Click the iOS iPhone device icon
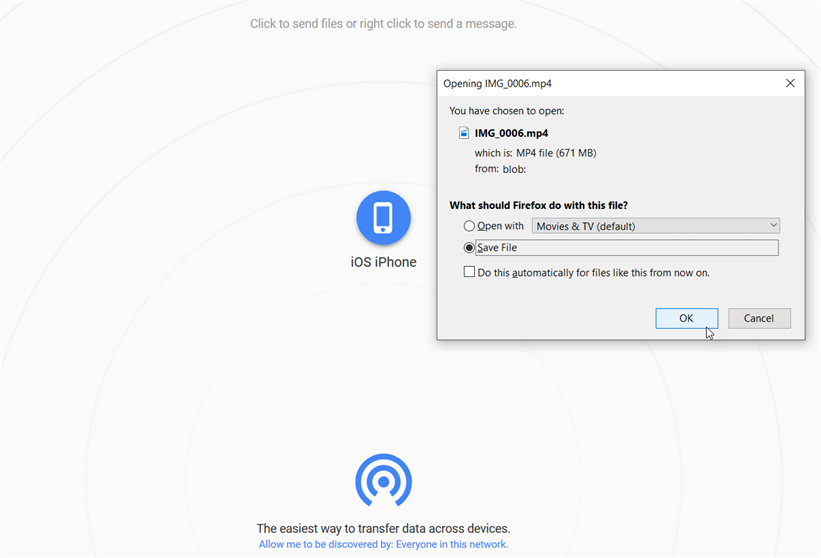Viewport: 821px width, 558px height. 383,218
